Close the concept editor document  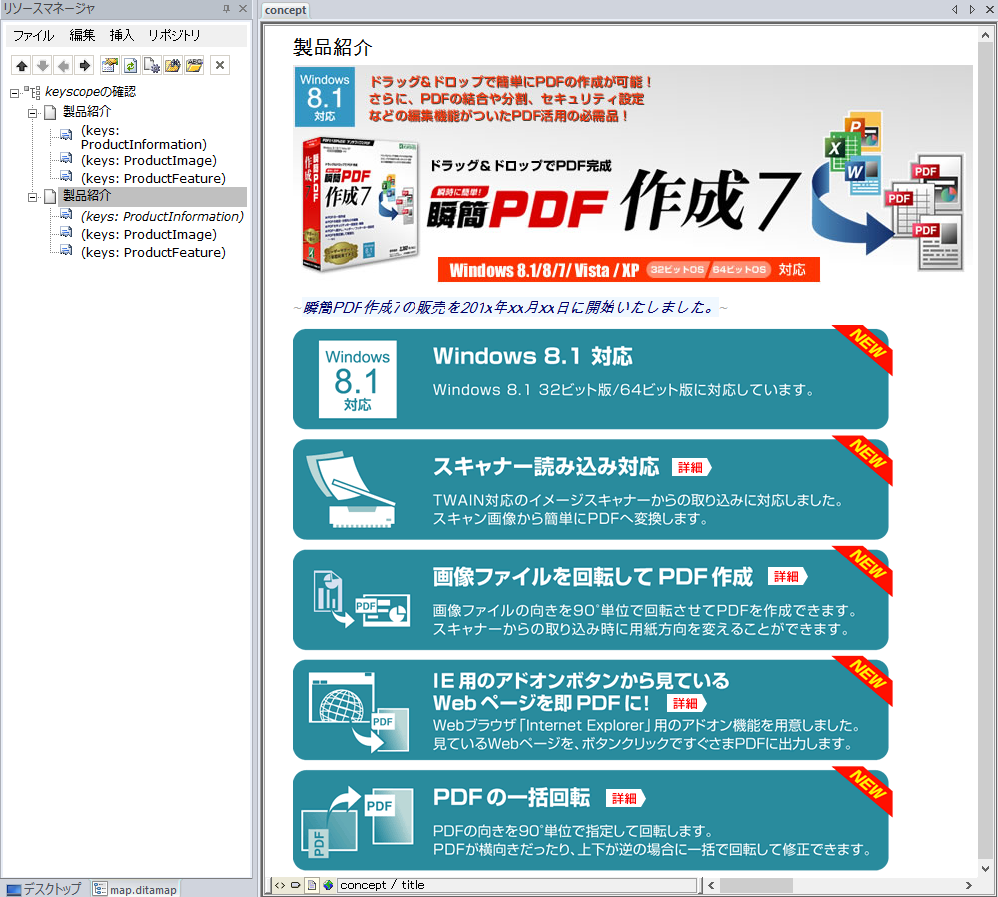[x=990, y=10]
